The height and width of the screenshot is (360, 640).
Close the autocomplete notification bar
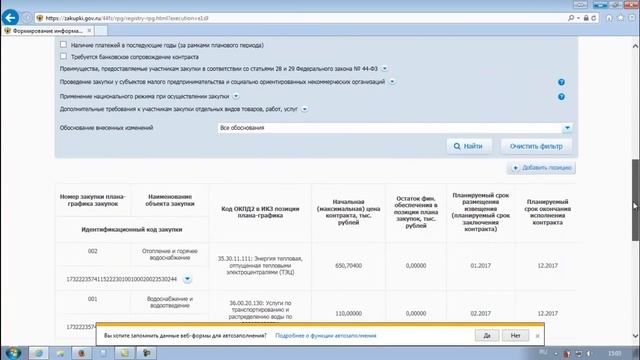537,336
